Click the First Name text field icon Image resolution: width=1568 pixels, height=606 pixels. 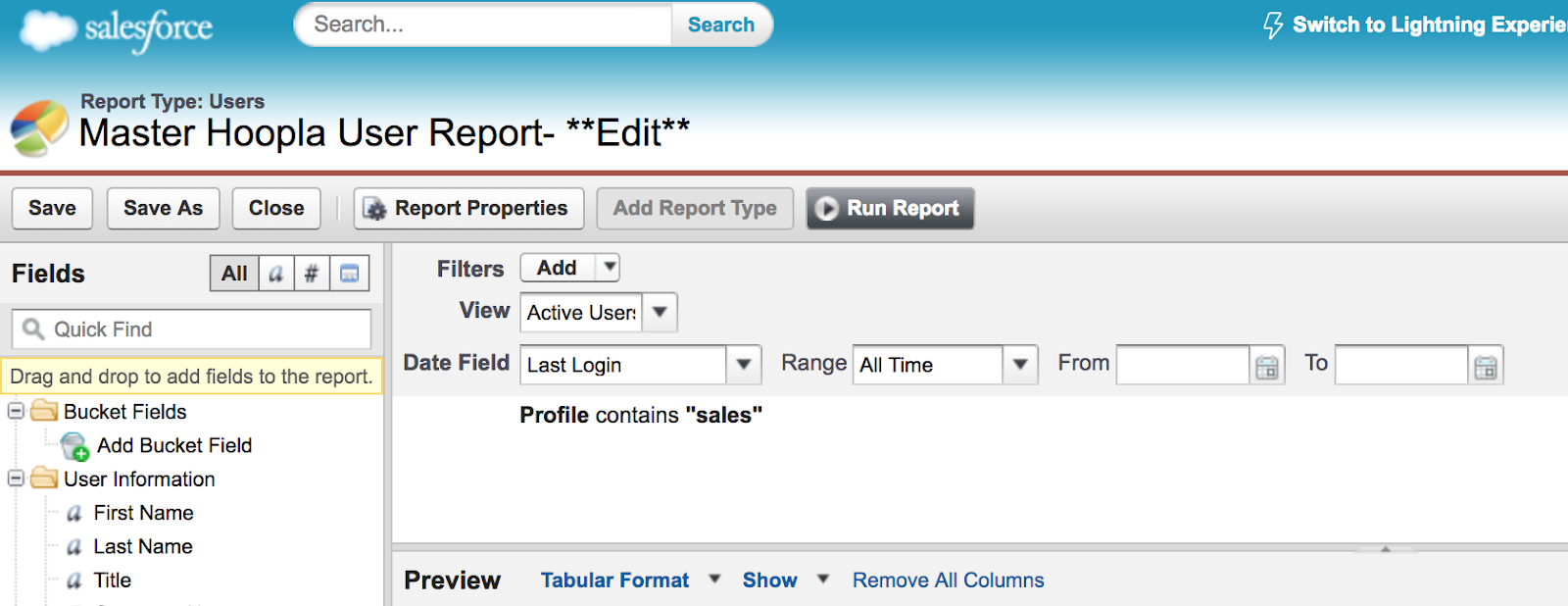tap(74, 513)
